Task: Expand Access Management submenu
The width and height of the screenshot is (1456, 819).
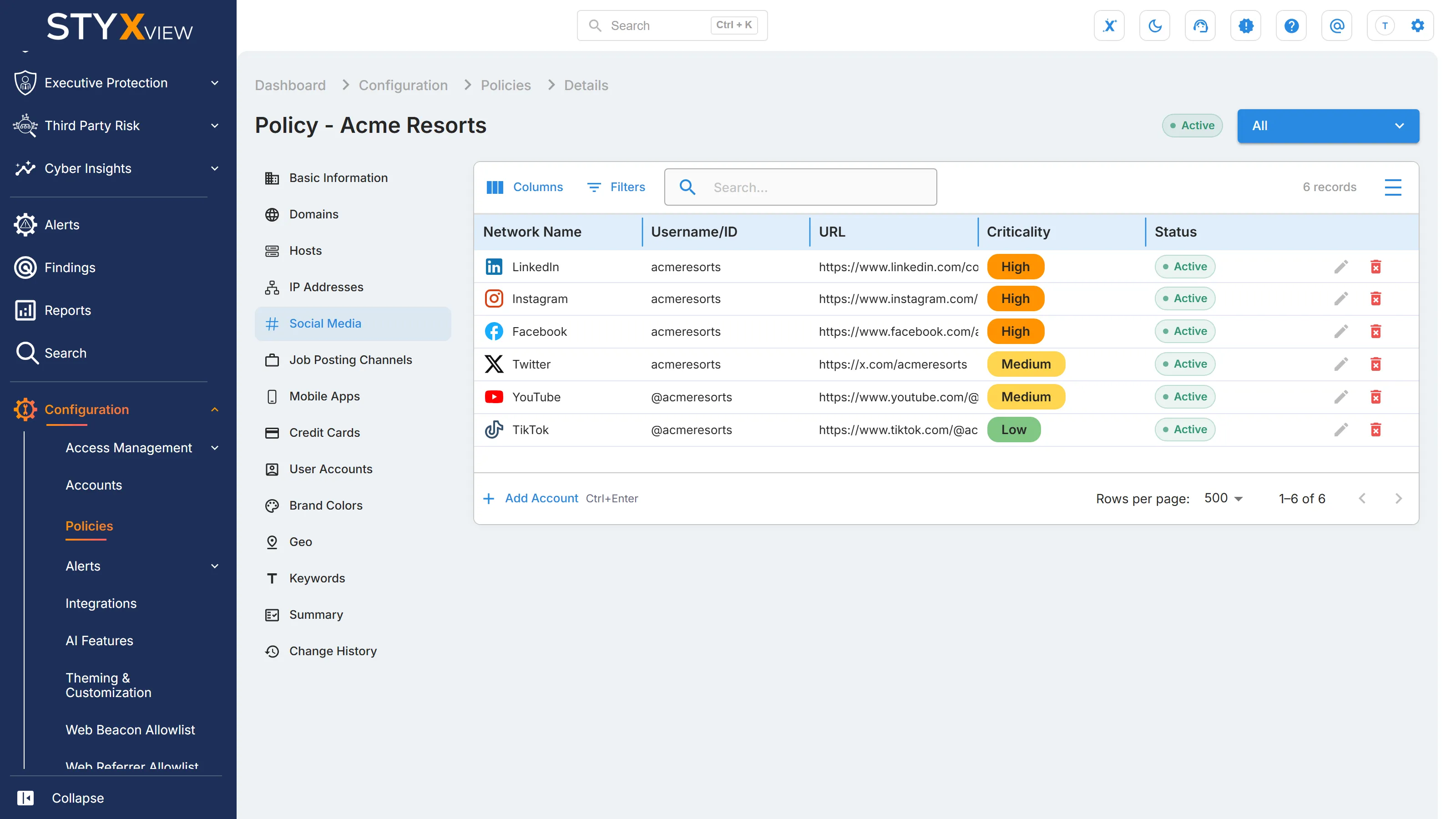Action: click(x=142, y=448)
